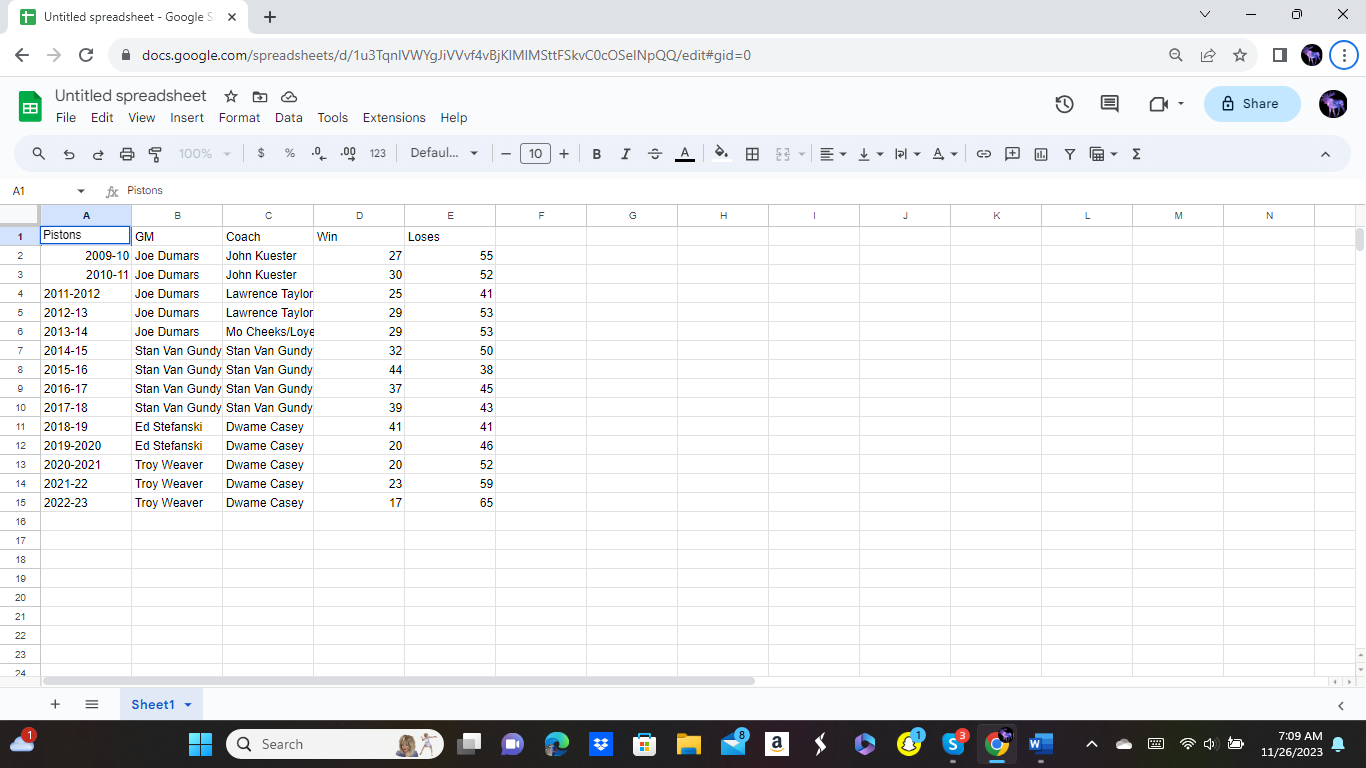The image size is (1366, 768).
Task: Open the Data menu
Action: 289,118
